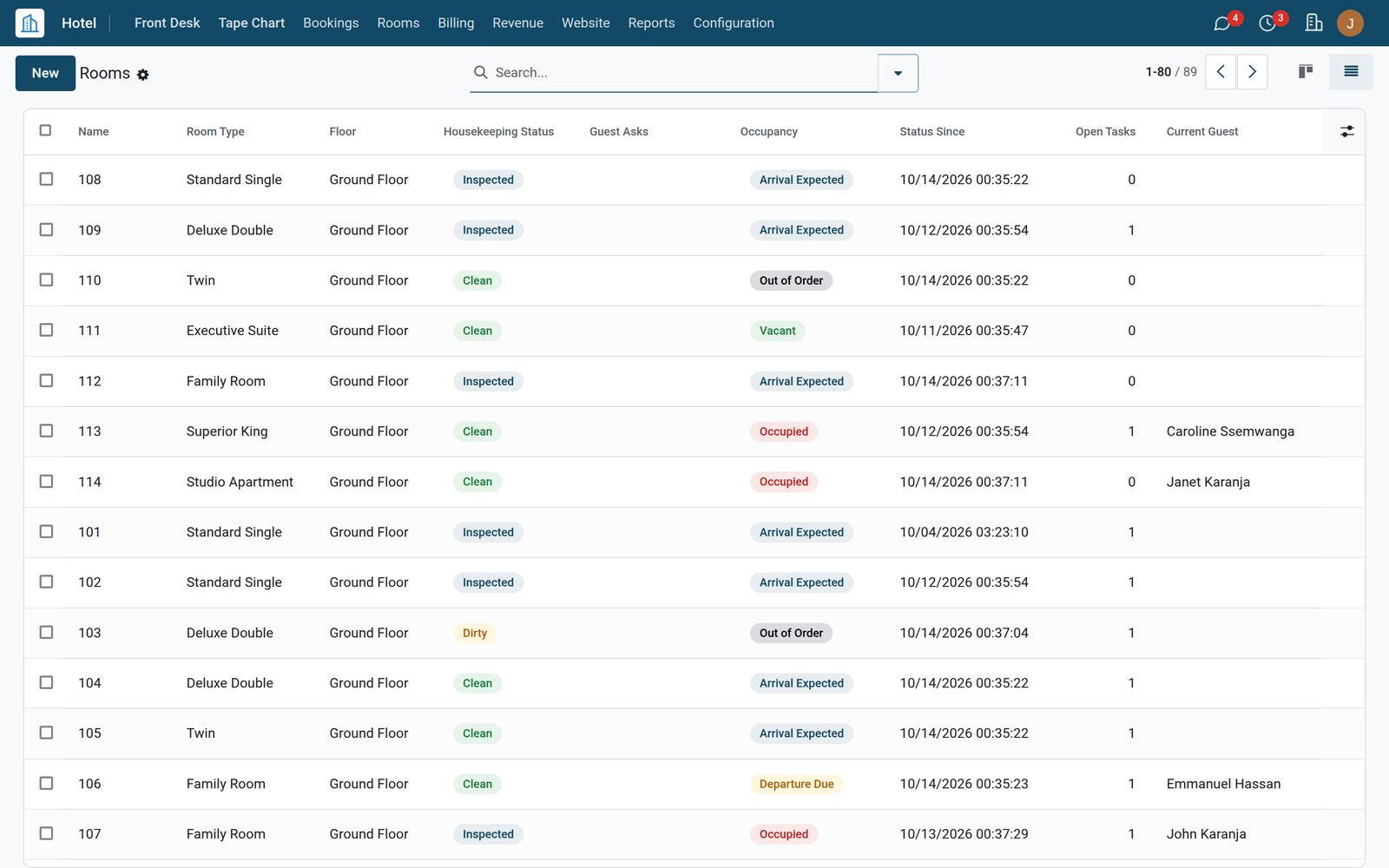Open the activities clock icon
This screenshot has width=1389, height=868.
pos(1267,23)
